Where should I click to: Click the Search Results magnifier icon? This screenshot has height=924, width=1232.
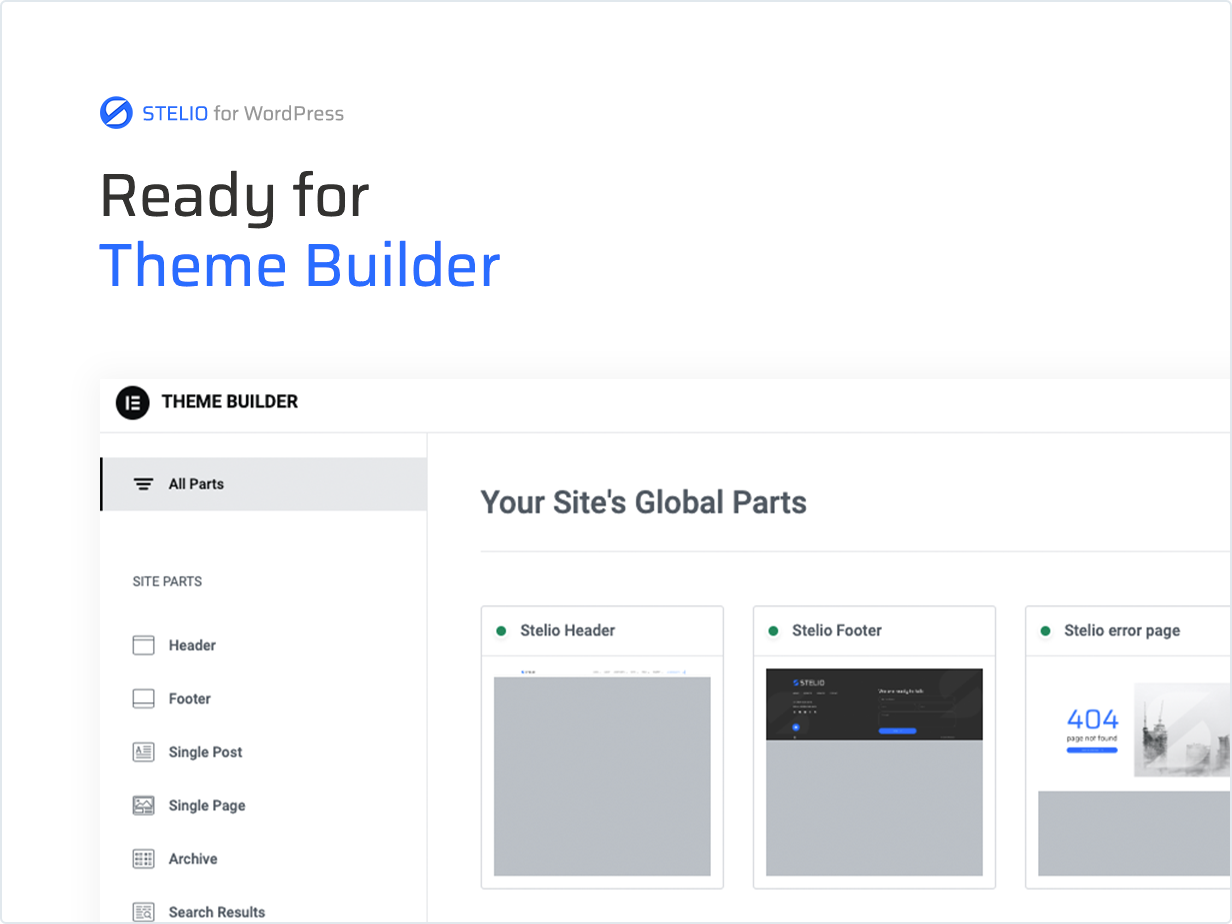pos(142,911)
